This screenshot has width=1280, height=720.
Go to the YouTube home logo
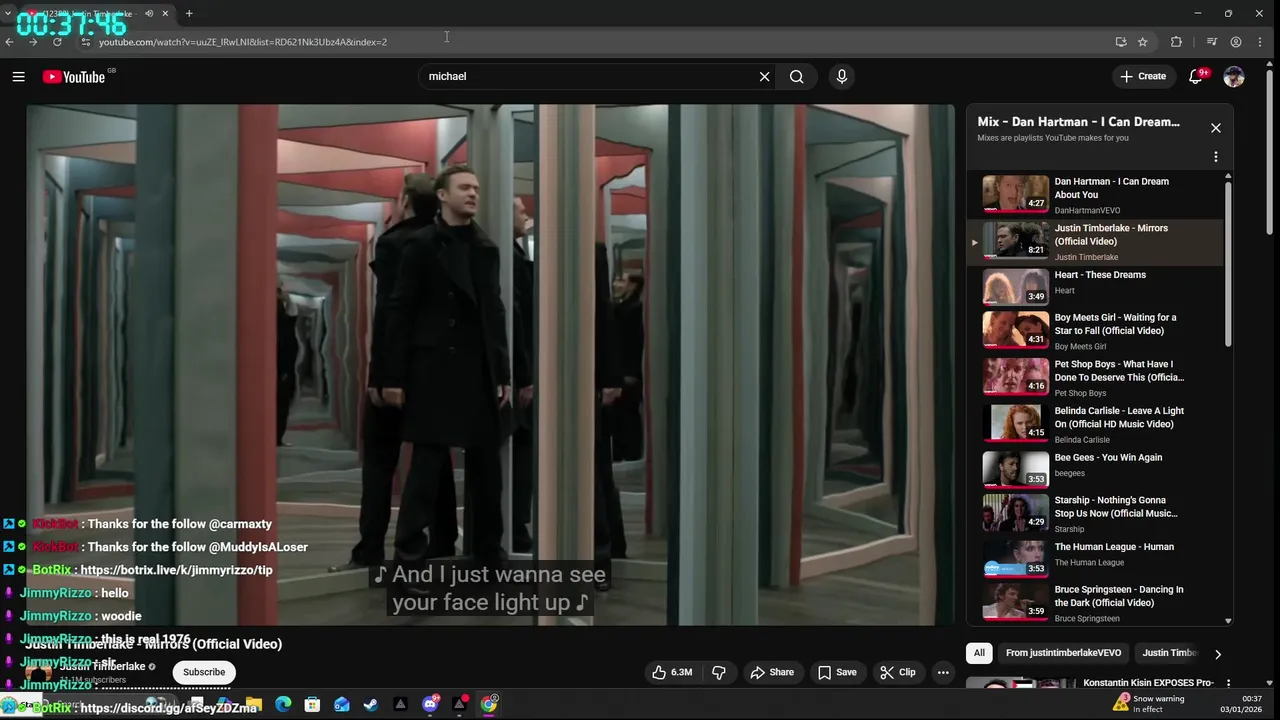click(x=74, y=77)
